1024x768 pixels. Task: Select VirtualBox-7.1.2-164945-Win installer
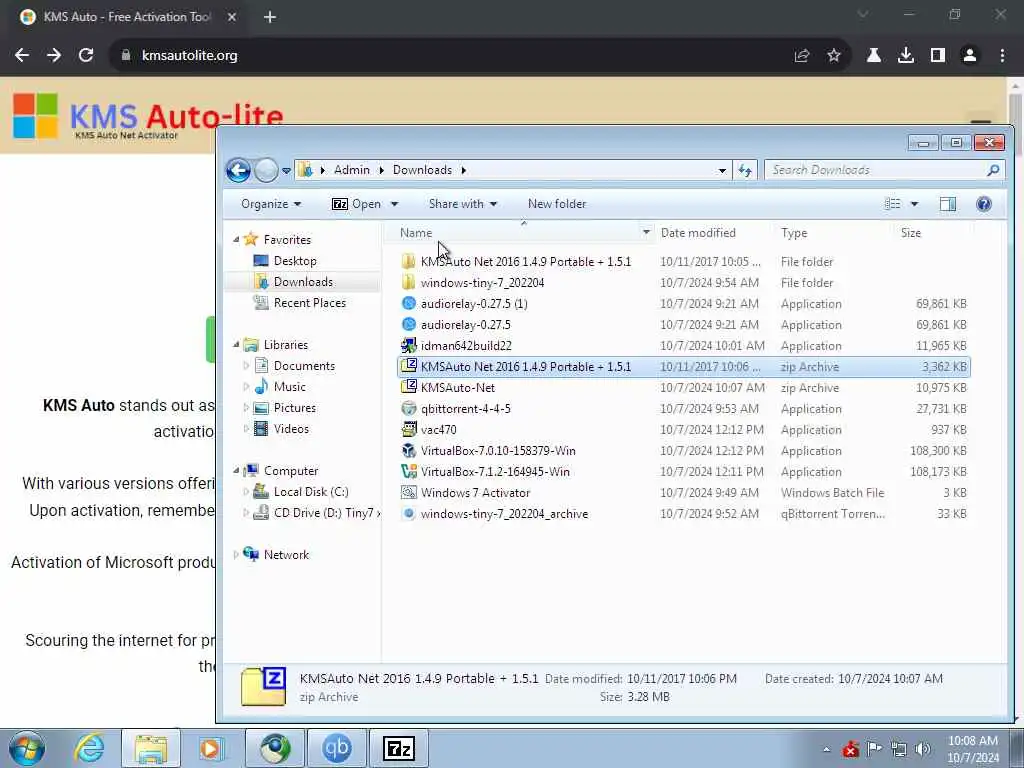495,472
